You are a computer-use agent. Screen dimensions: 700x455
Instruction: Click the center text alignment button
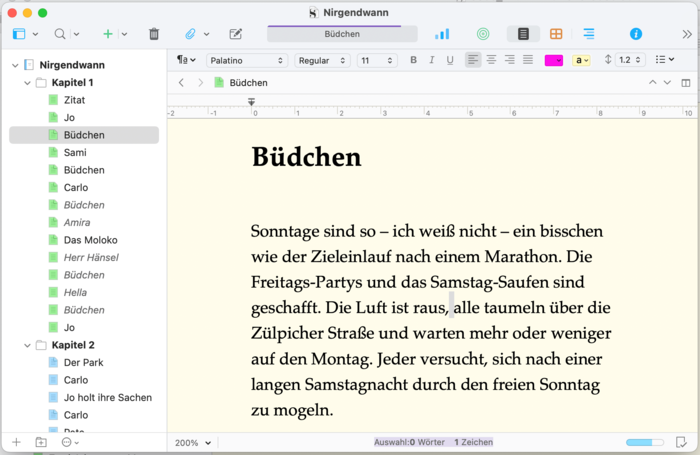click(491, 60)
